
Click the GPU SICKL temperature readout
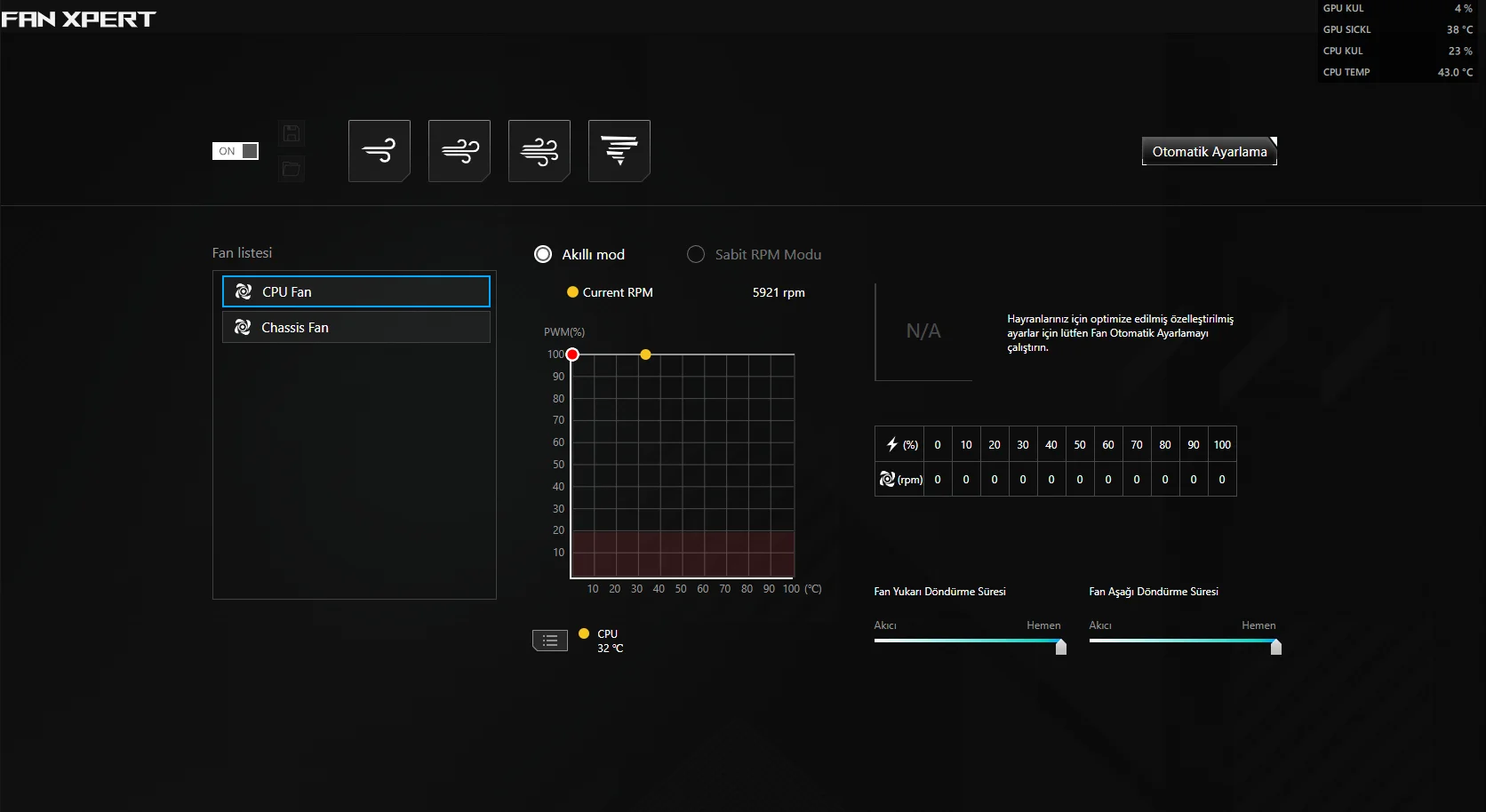pyautogui.click(x=1397, y=29)
